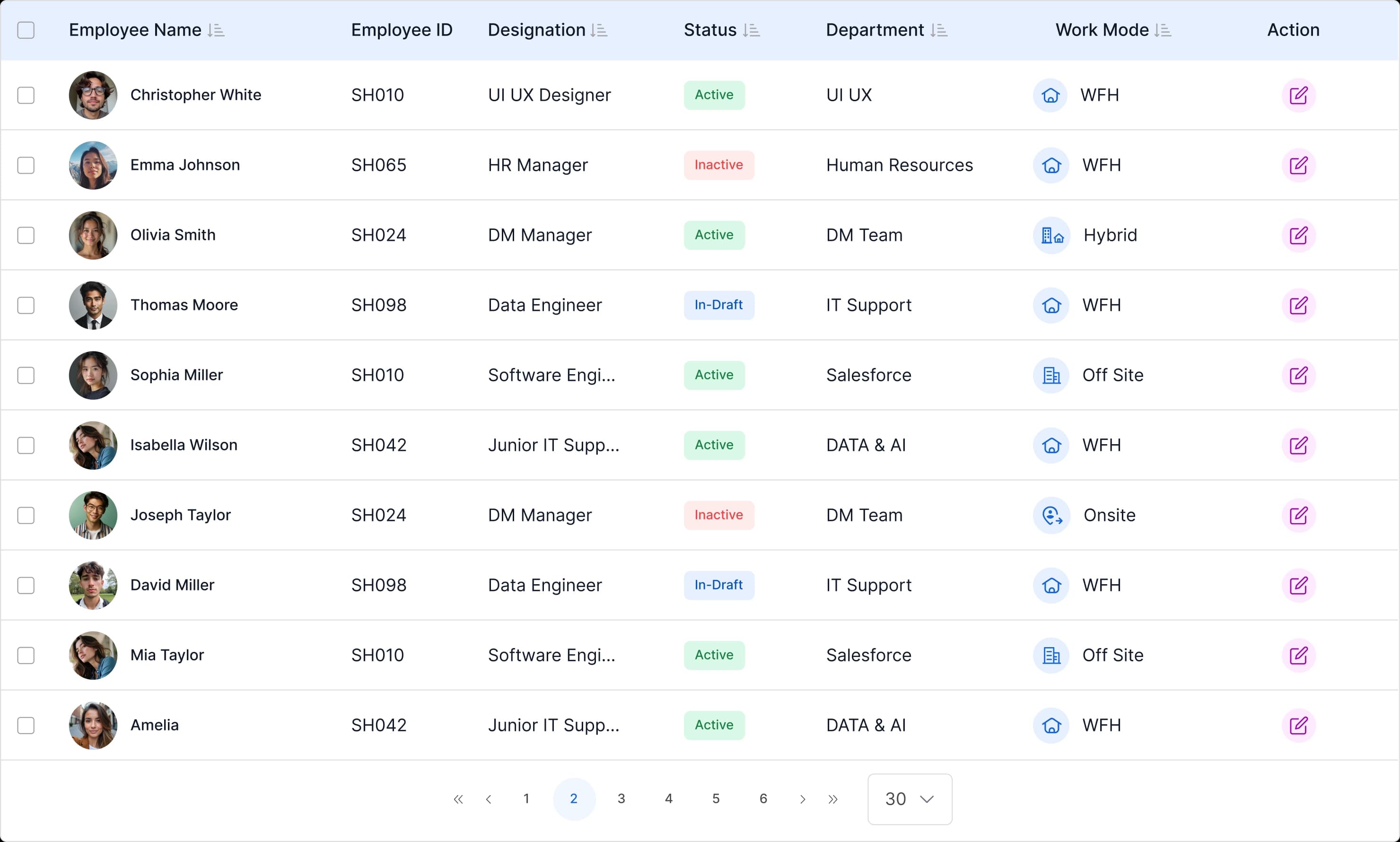Screen dimensions: 1400x842
Task: Switch to page 6
Action: coord(763,799)
